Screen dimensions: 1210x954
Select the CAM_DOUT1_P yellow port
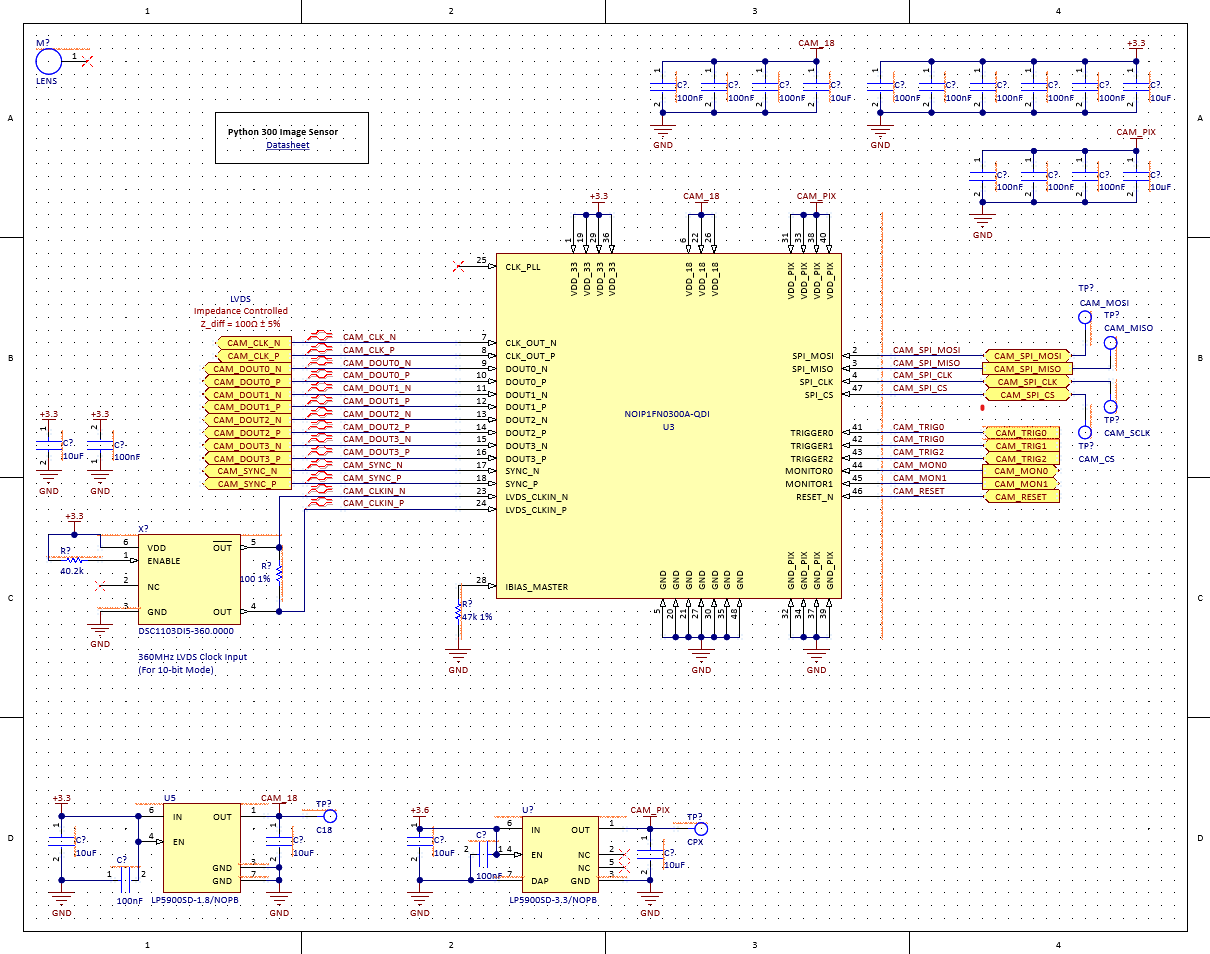(246, 407)
